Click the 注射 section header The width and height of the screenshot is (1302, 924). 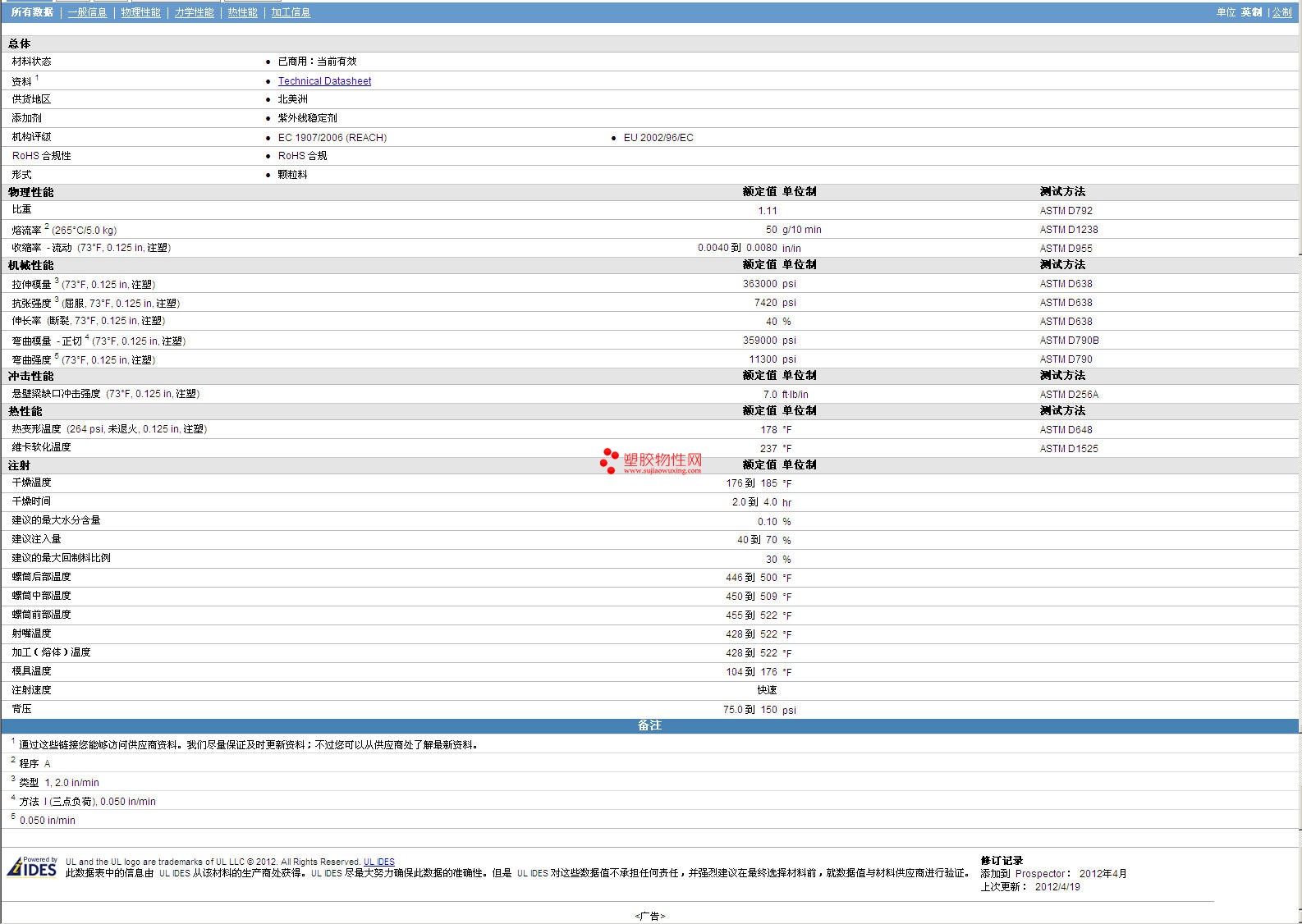[x=19, y=465]
